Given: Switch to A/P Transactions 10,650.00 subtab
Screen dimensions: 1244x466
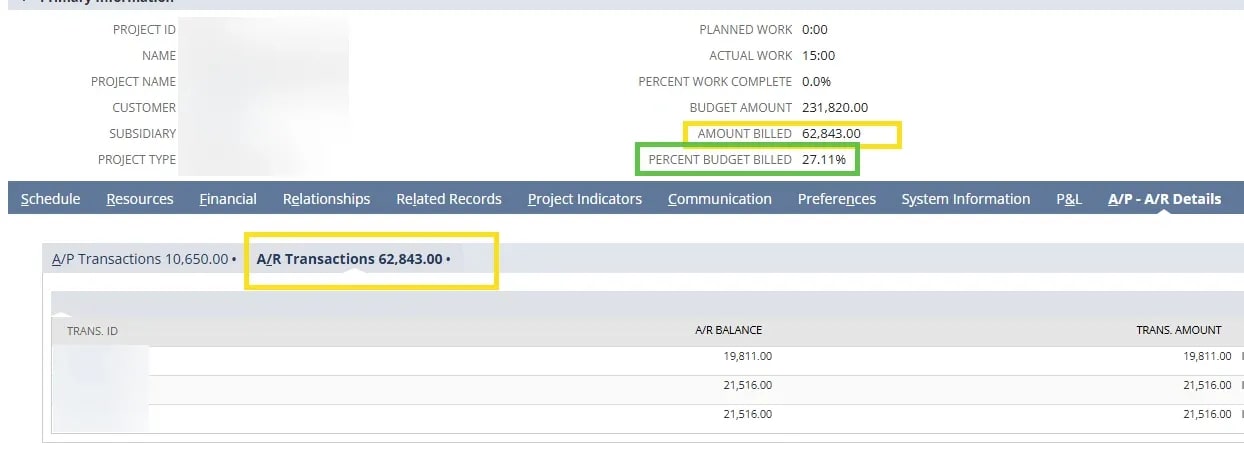Looking at the screenshot, I should (x=144, y=259).
